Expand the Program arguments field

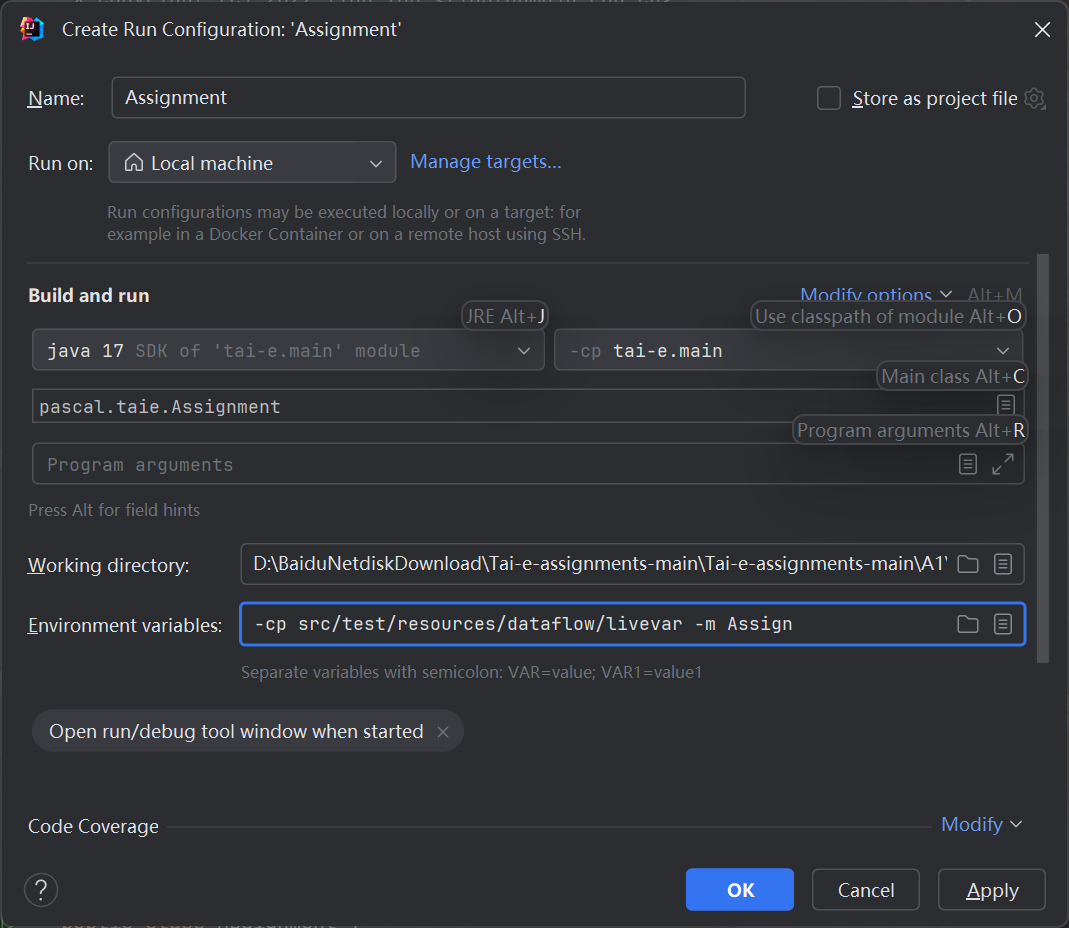(x=1002, y=464)
